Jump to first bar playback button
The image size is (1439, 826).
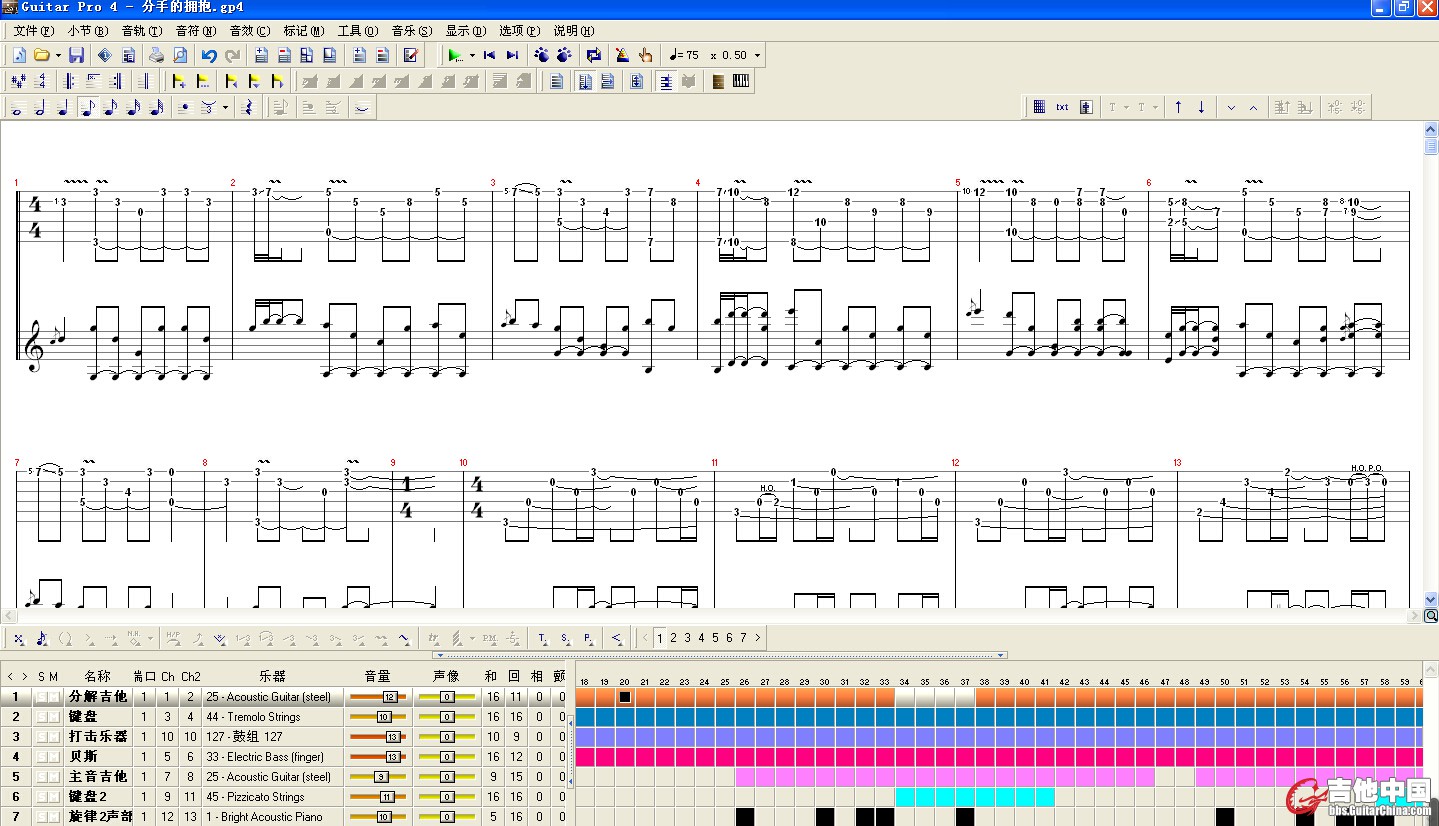(489, 55)
